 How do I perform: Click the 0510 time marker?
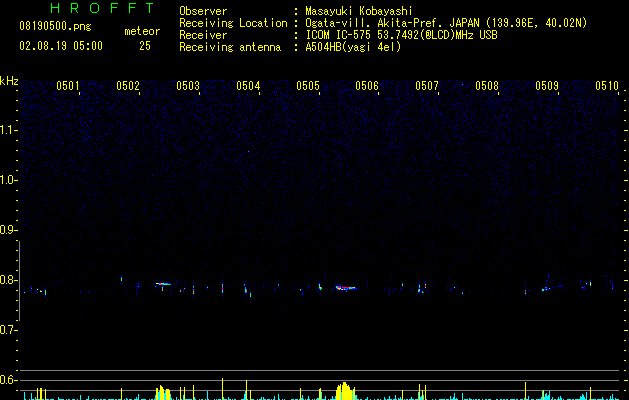(x=607, y=85)
